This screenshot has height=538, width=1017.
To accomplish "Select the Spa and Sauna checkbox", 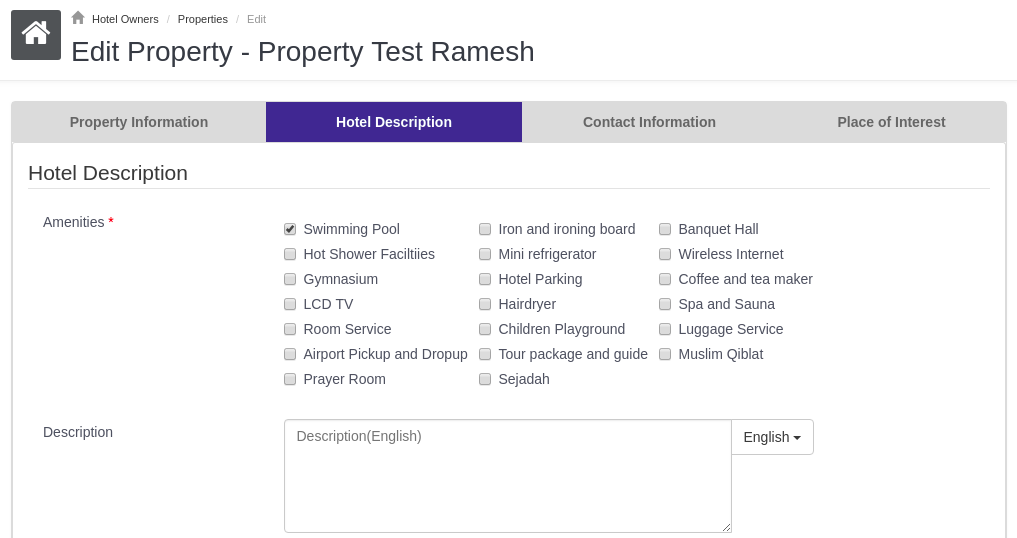I will pyautogui.click(x=665, y=304).
